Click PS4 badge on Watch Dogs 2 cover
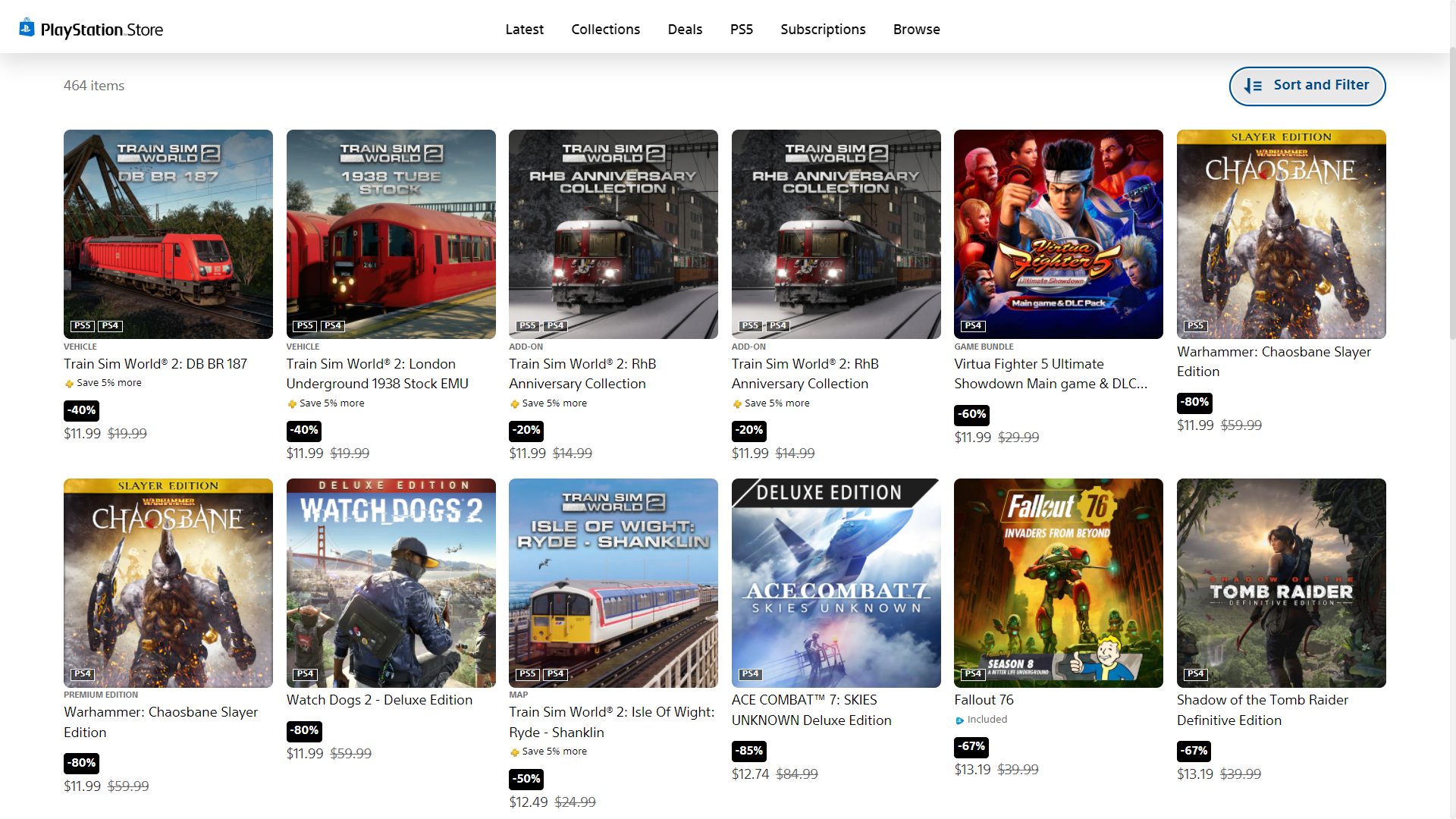Screen dimensions: 1456x819 (305, 674)
